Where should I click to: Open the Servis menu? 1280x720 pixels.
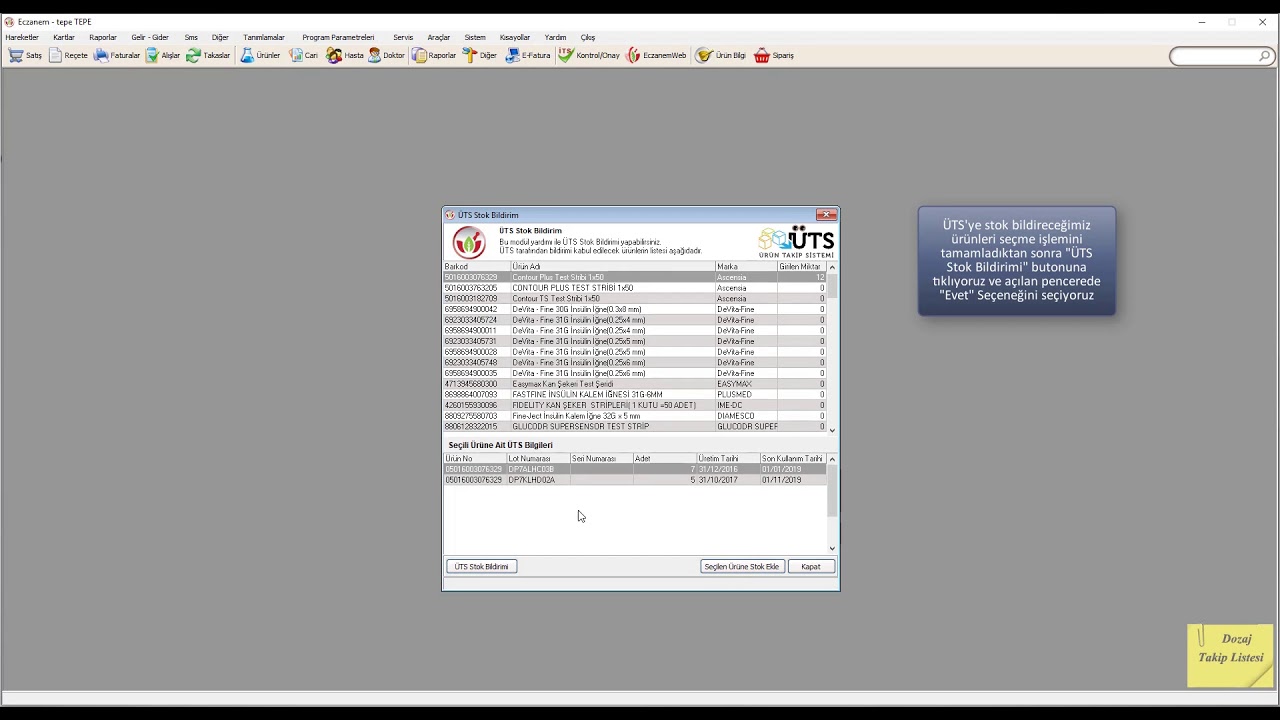point(403,37)
